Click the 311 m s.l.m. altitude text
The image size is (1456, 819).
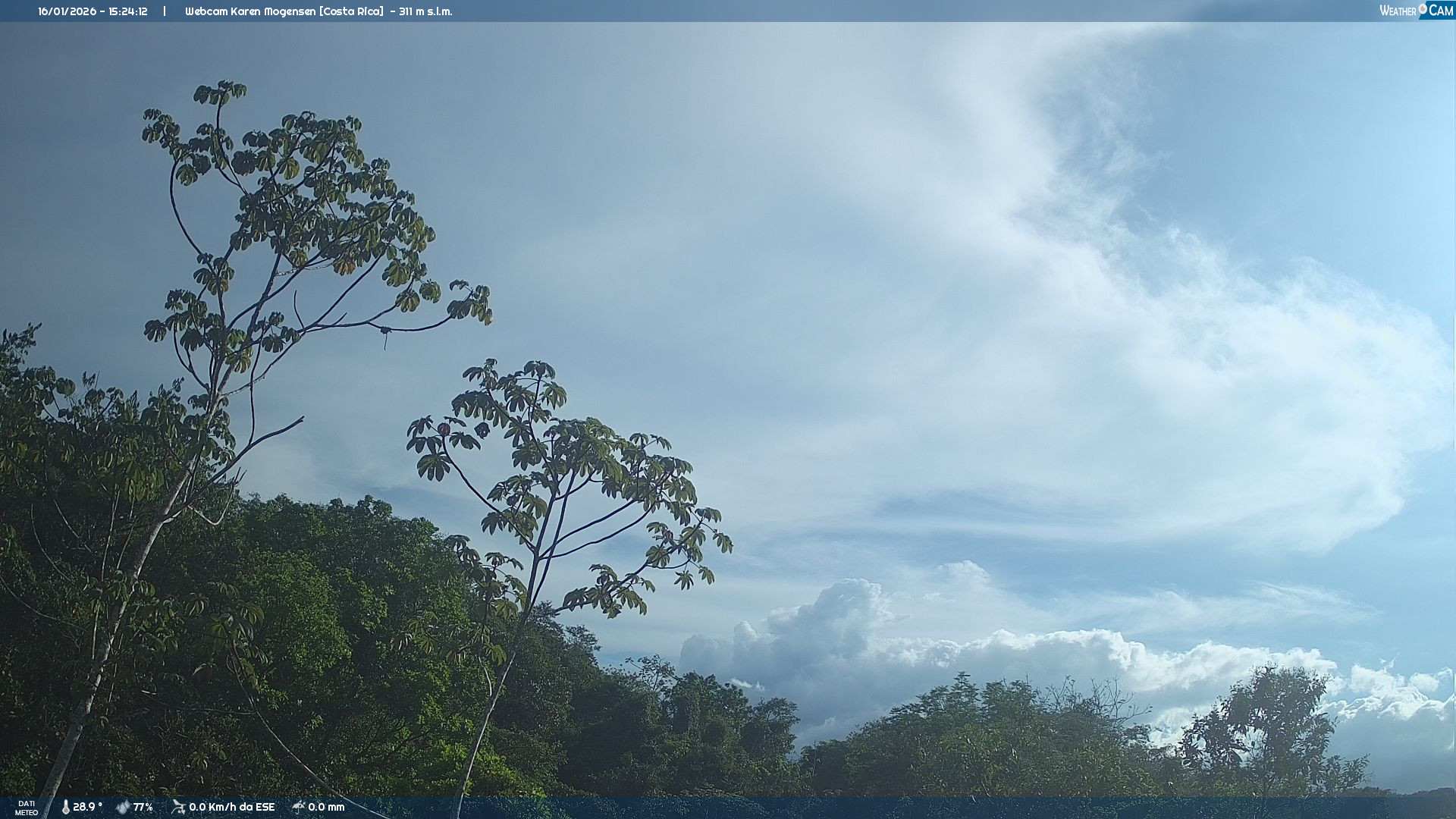425,11
